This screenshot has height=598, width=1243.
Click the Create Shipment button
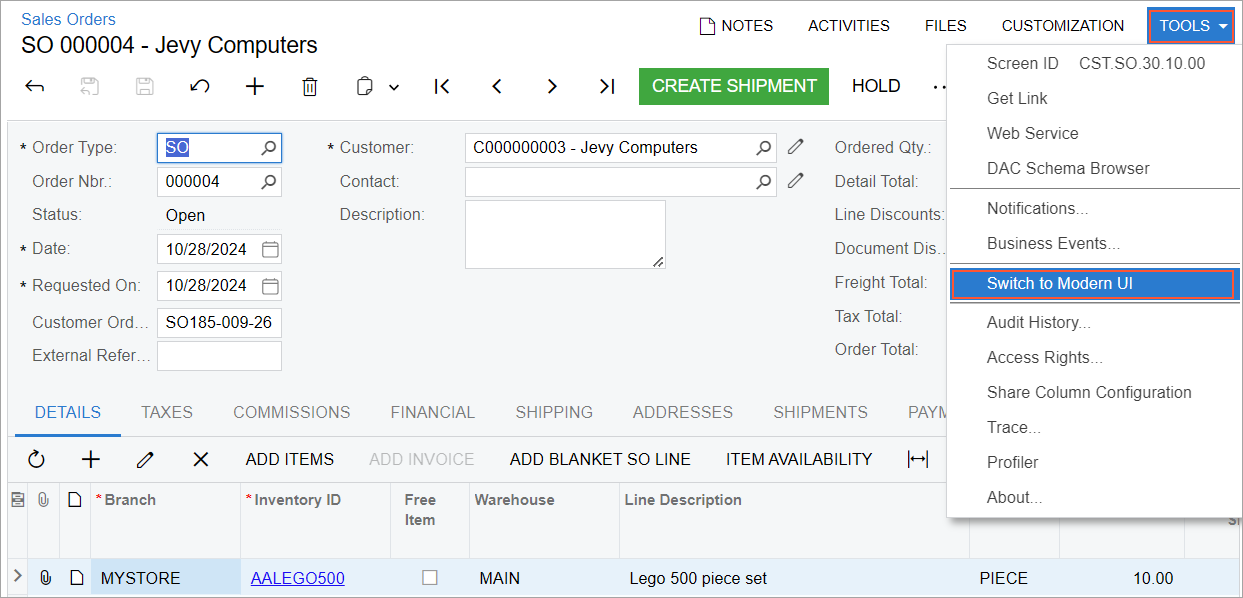click(x=734, y=86)
